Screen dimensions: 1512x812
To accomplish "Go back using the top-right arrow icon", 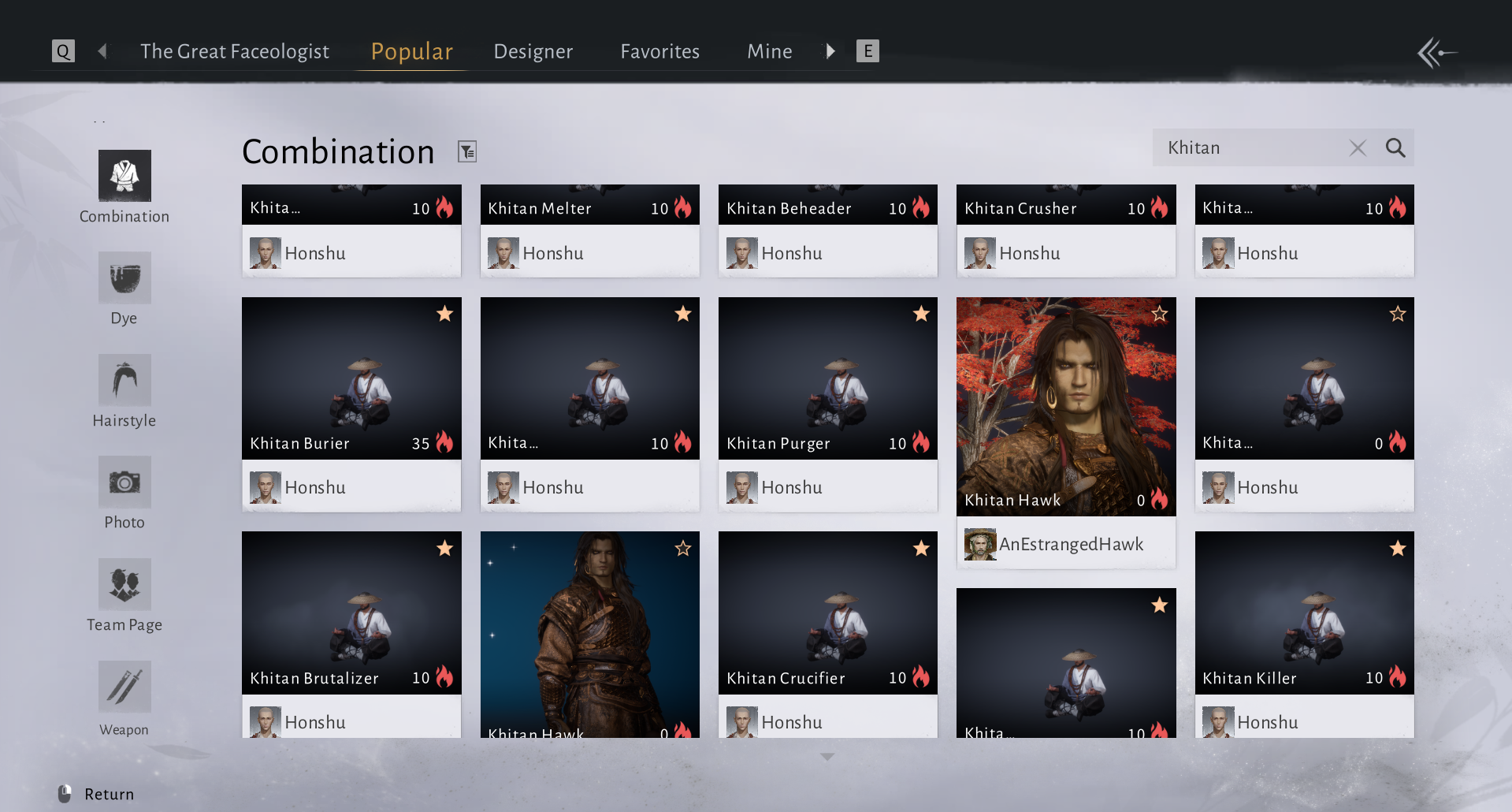I will [1437, 53].
